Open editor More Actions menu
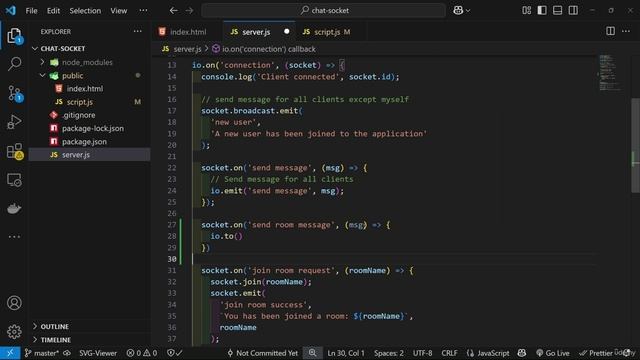 pyautogui.click(x=626, y=31)
